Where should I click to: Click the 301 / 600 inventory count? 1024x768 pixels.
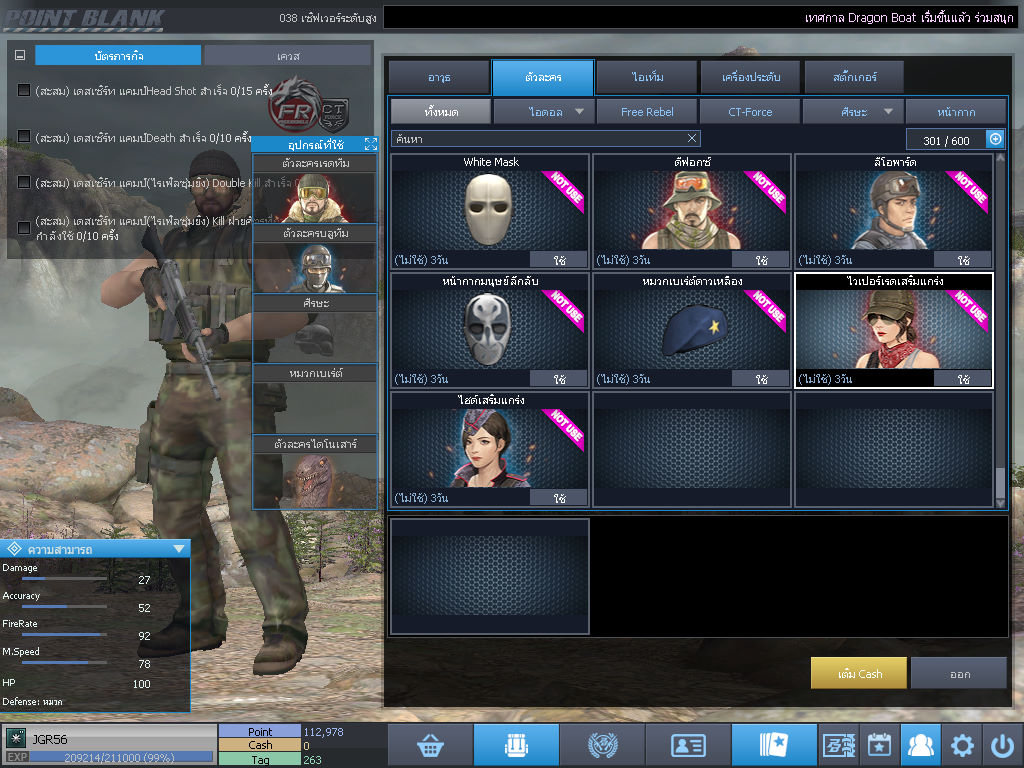point(946,140)
